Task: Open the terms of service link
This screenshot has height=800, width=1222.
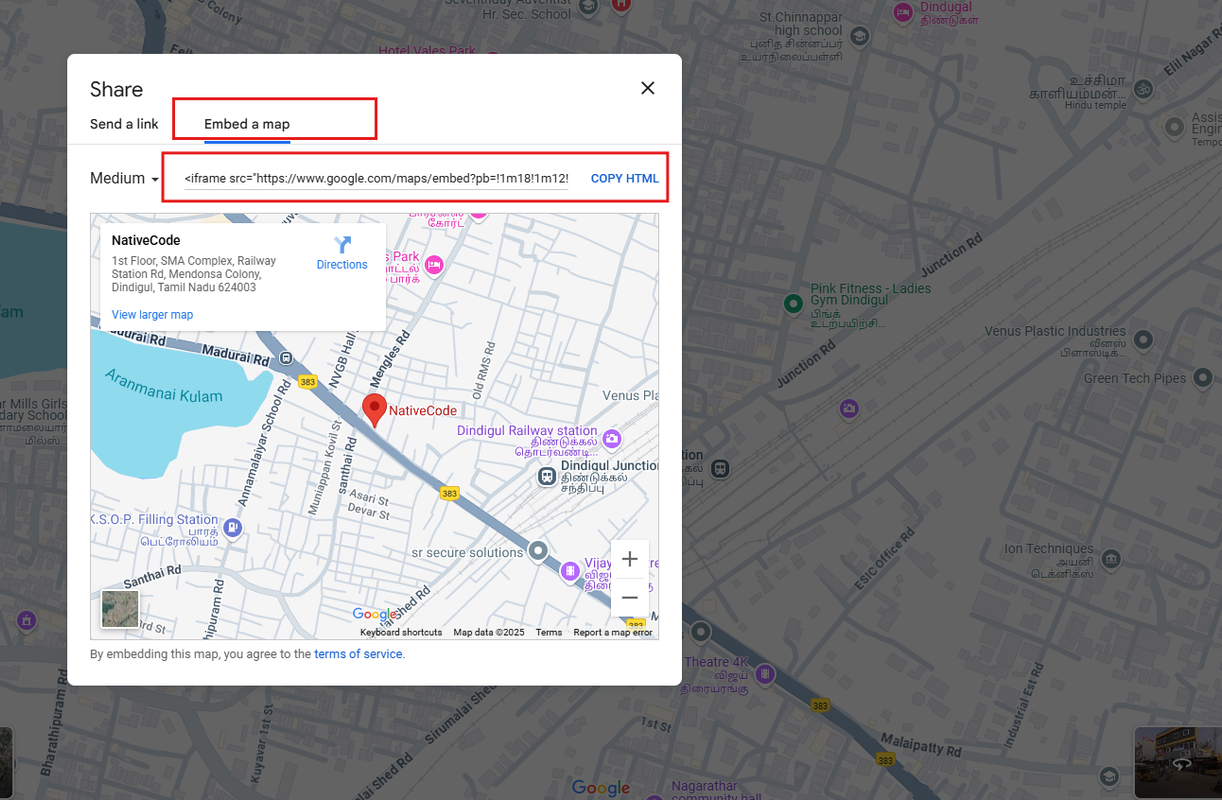Action: pos(358,654)
